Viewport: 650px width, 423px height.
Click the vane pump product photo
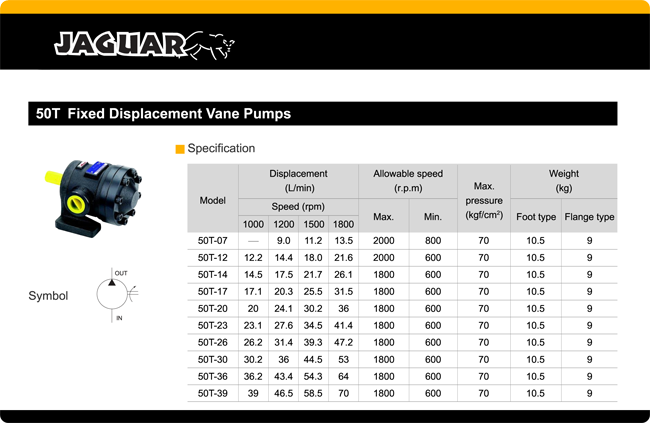coord(94,198)
